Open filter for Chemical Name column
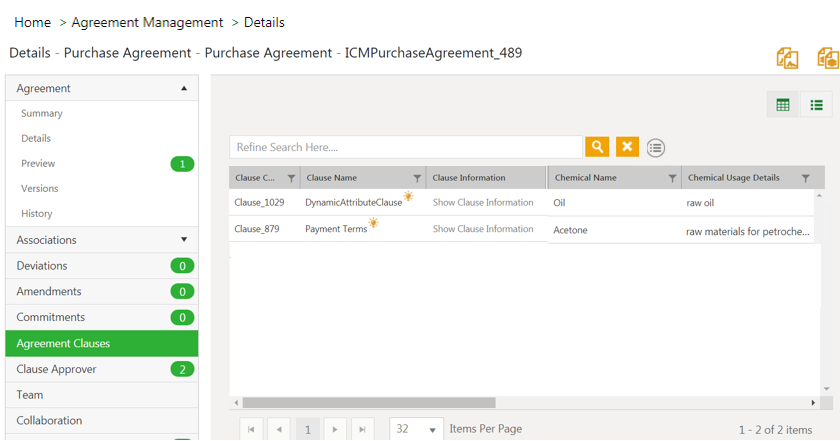The width and height of the screenshot is (840, 441). (x=672, y=178)
